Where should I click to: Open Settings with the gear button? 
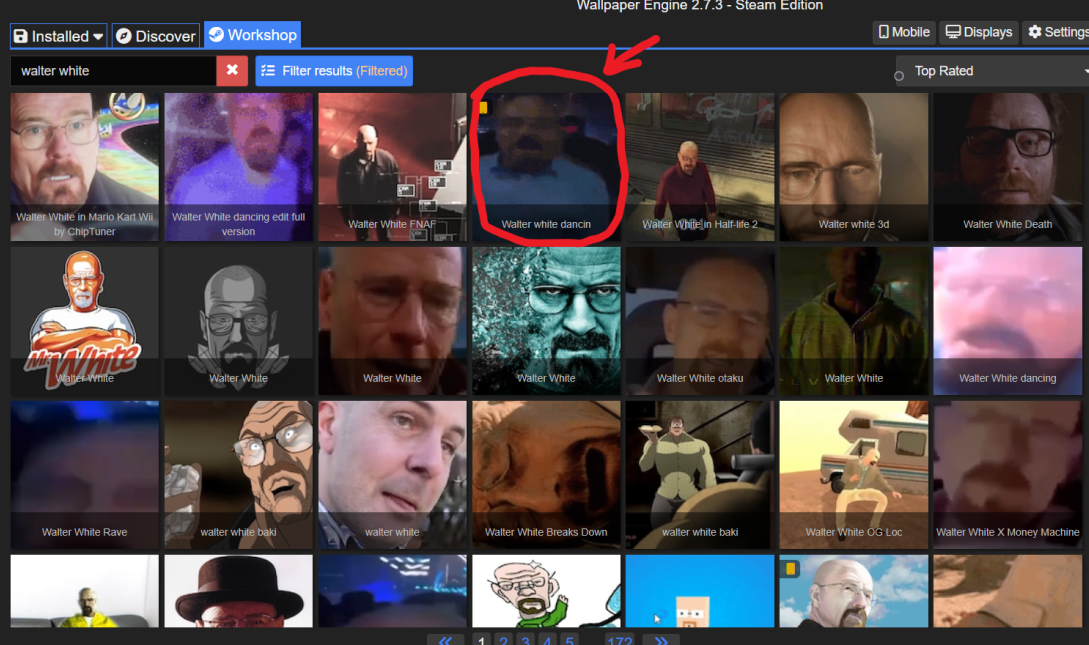click(1058, 32)
